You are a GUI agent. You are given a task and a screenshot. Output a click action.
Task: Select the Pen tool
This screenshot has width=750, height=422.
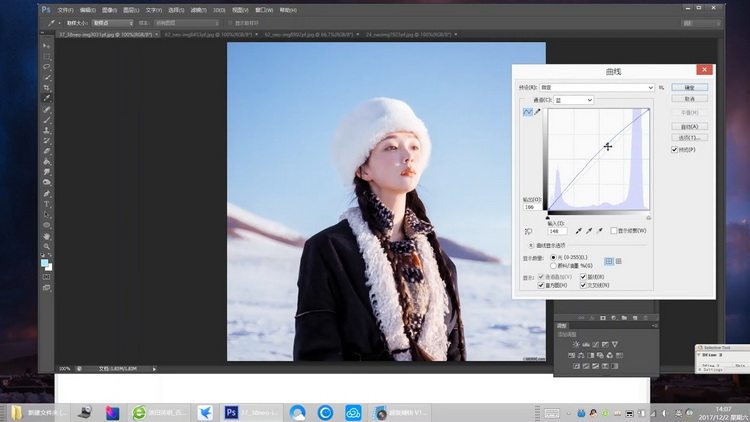(46, 194)
